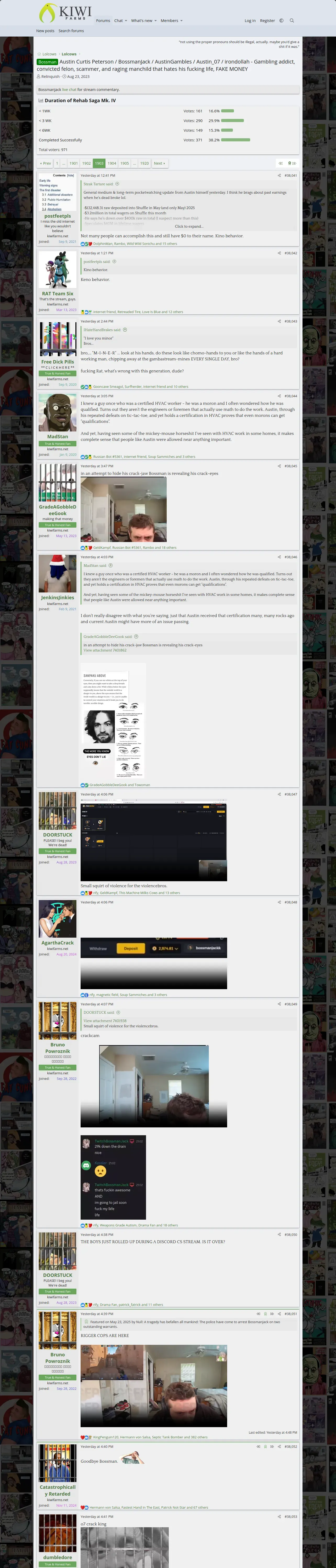Open the Search forums sub-navigation link
Viewport: 336px width, 1568px height.
[x=71, y=31]
